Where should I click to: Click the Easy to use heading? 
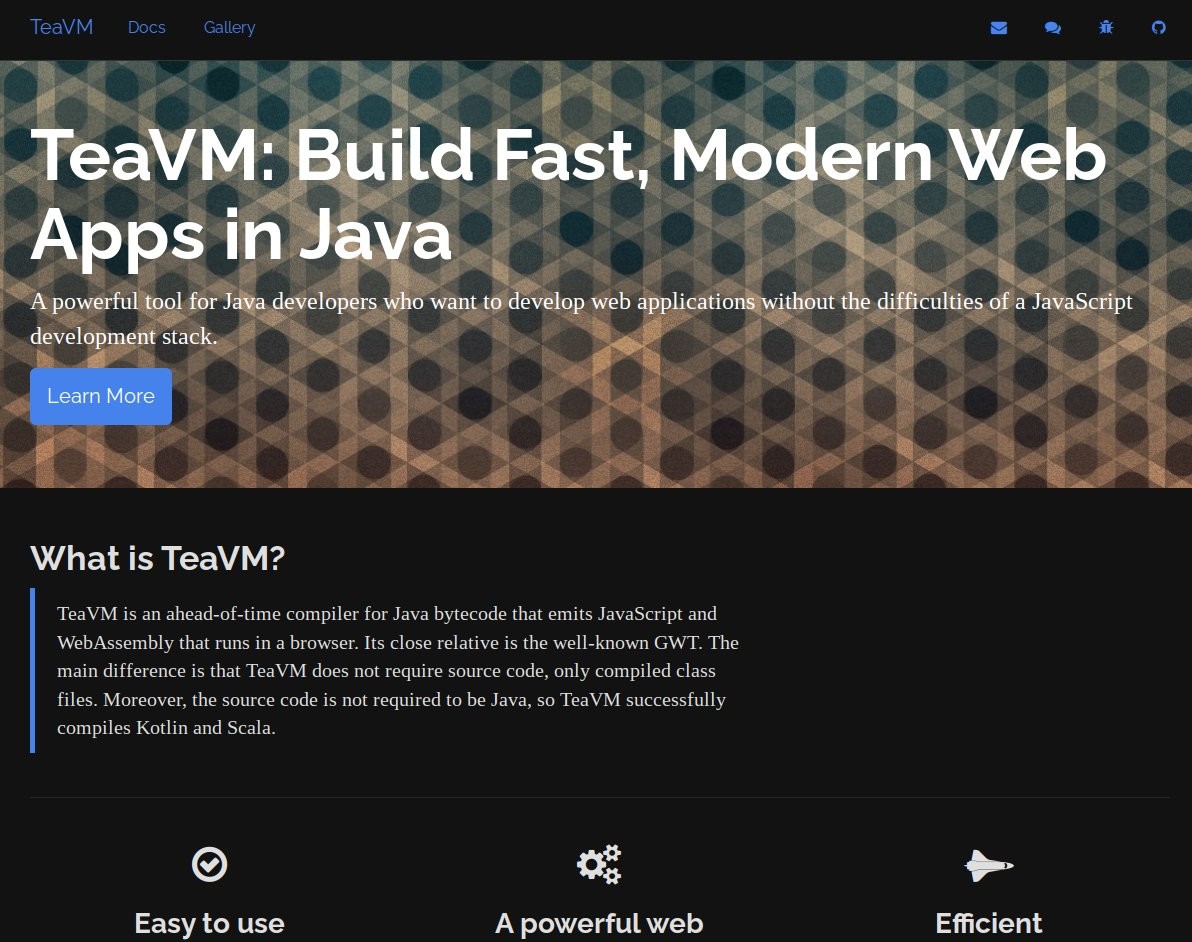209,923
